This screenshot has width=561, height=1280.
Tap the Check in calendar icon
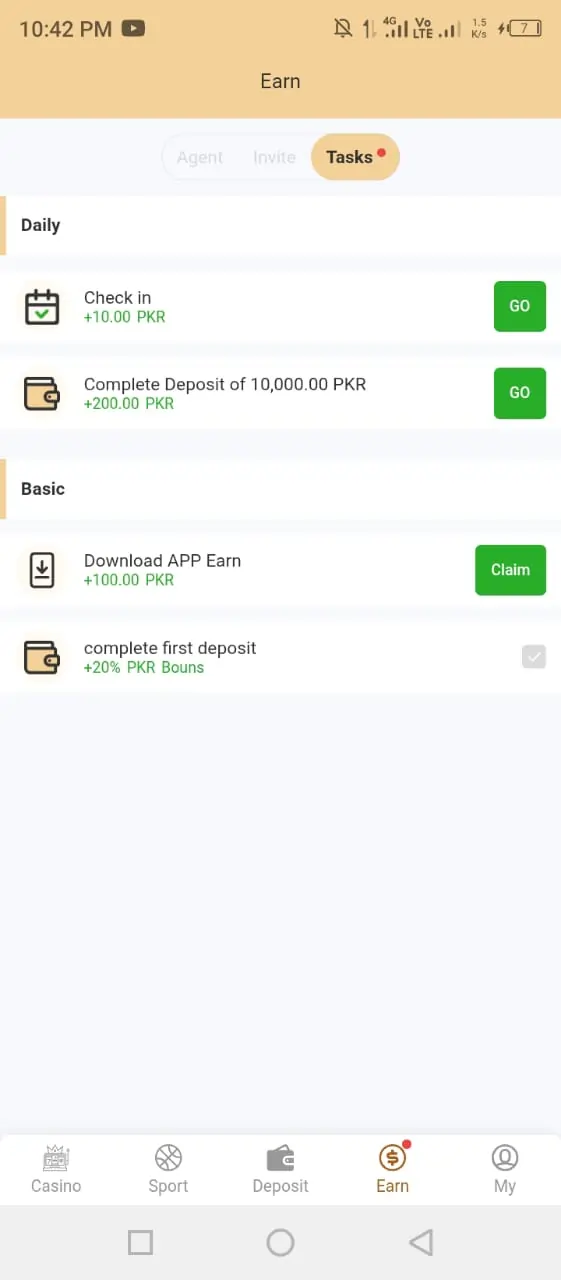click(x=42, y=307)
